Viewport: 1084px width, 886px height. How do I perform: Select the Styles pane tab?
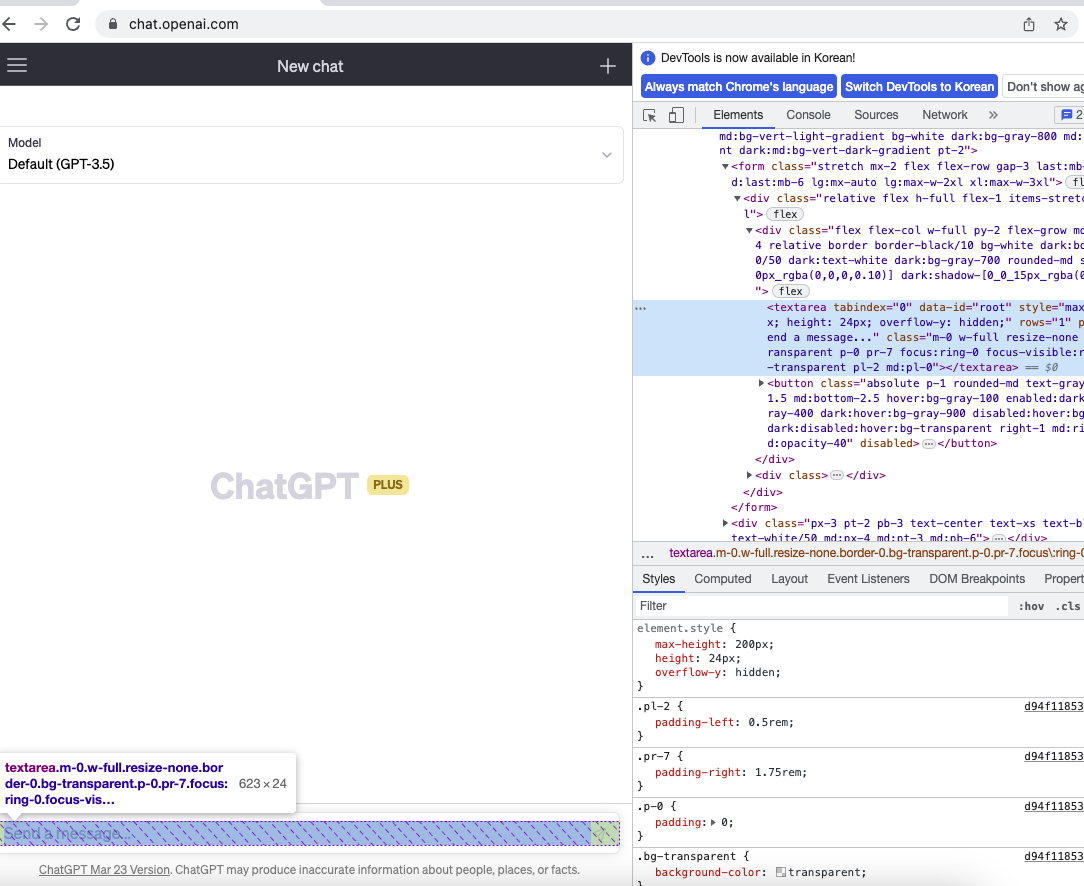click(x=658, y=579)
